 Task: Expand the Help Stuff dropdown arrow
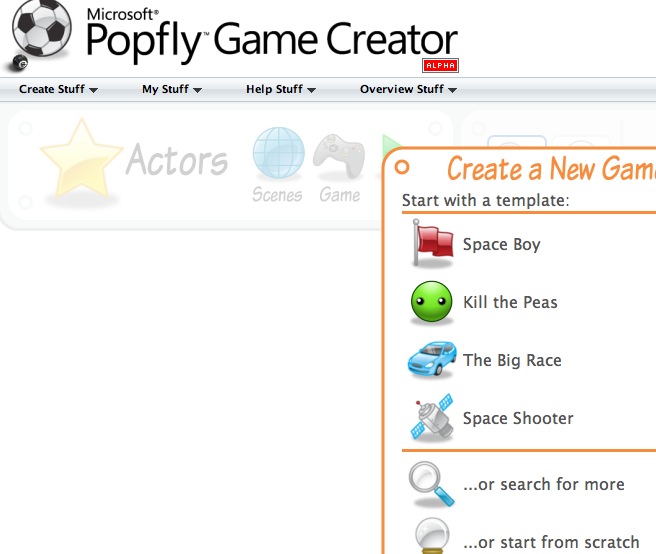[x=311, y=90]
